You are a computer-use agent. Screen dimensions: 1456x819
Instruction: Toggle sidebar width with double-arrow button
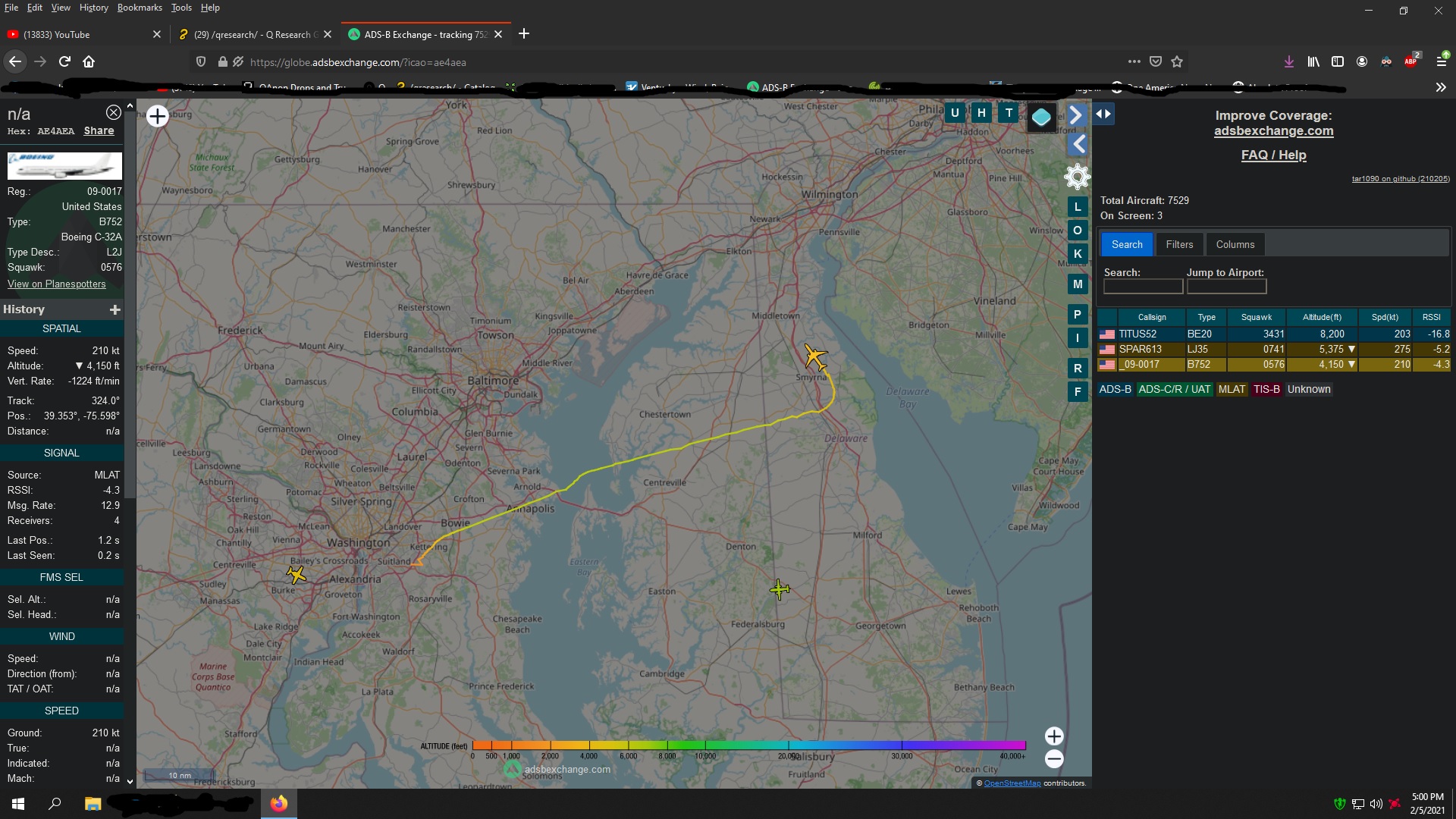pyautogui.click(x=1103, y=114)
